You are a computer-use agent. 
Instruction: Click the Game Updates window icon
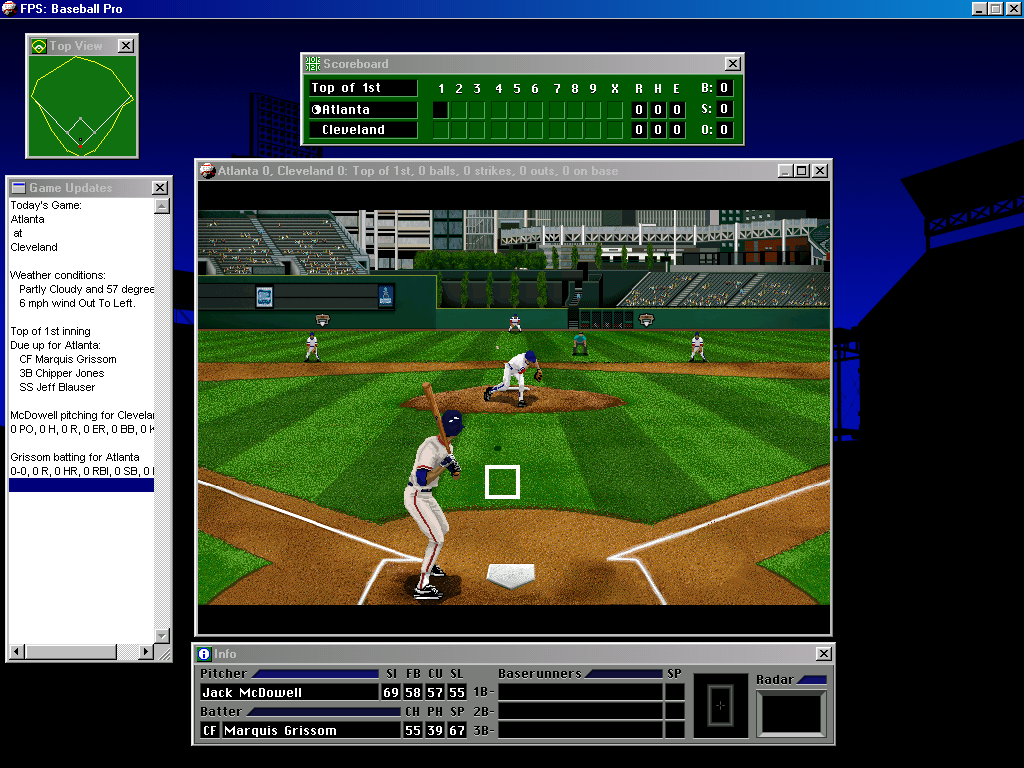(x=18, y=188)
